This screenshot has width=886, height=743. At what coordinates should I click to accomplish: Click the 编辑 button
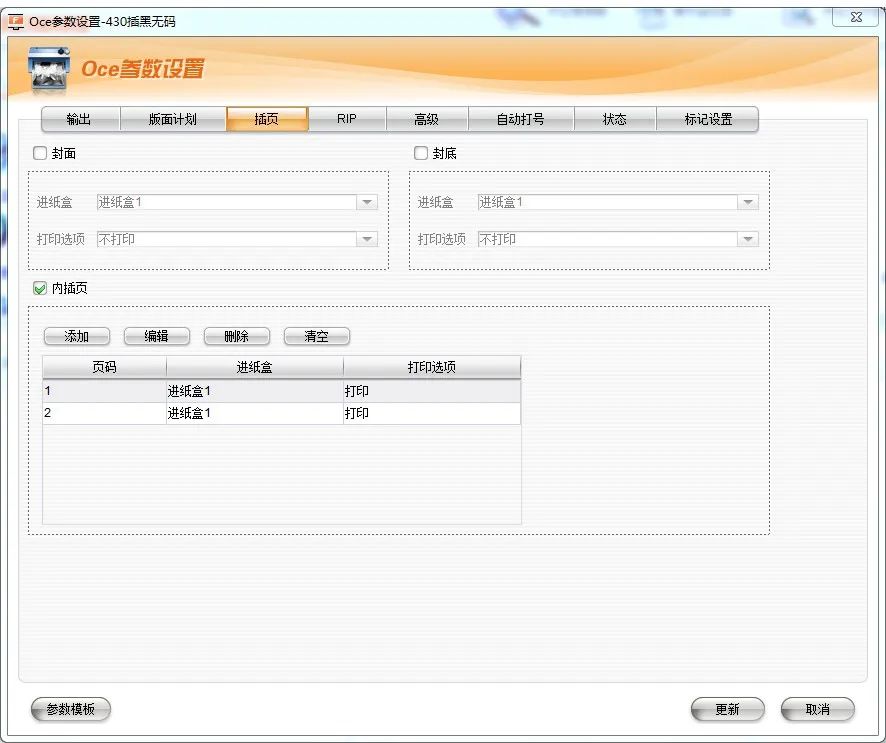(157, 336)
